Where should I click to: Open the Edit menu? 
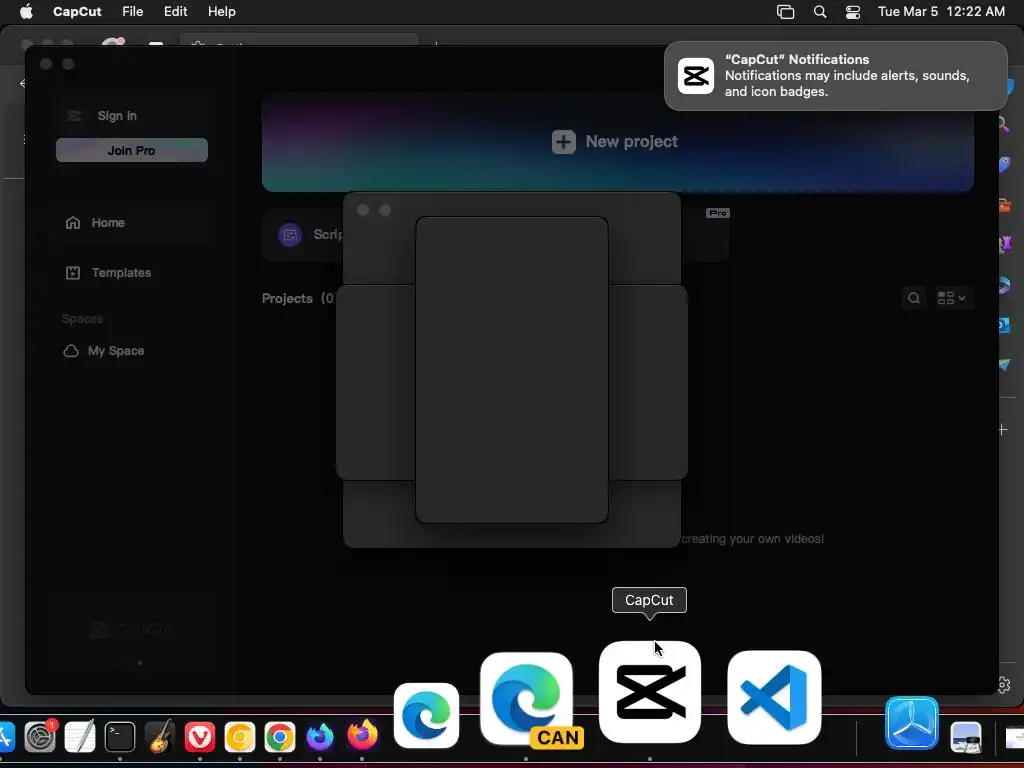175,12
